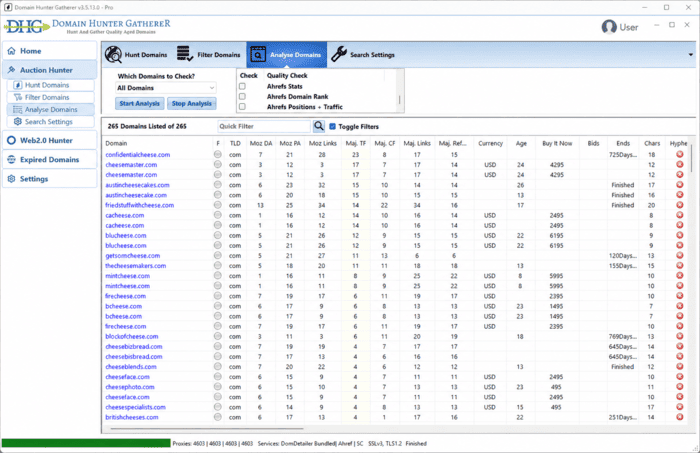Click favourite circle for blockofcheese.com row
Image resolution: width=700 pixels, height=453 pixels.
pos(217,336)
